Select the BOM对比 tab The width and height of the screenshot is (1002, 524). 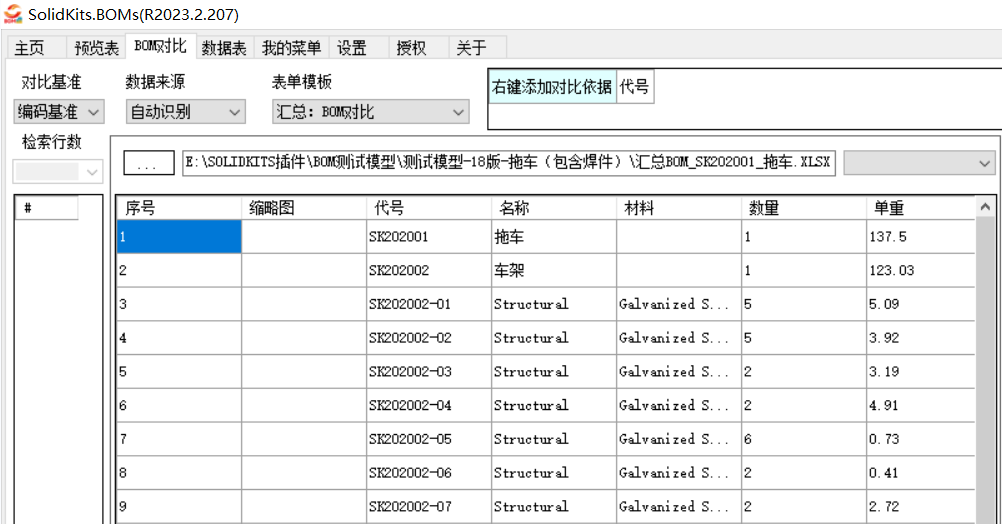tap(160, 46)
